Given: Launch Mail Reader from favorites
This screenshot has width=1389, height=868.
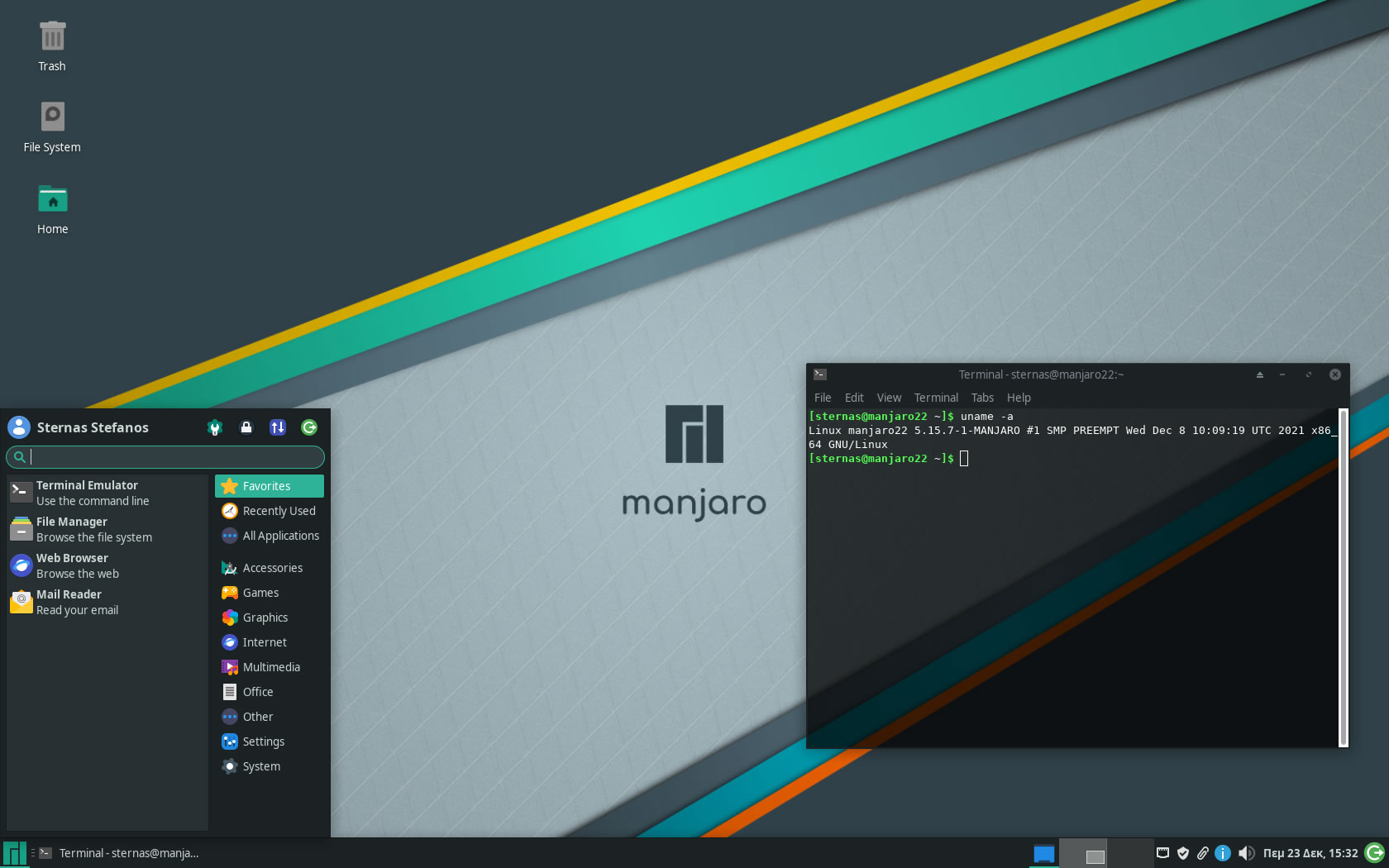Looking at the screenshot, I should 107,602.
